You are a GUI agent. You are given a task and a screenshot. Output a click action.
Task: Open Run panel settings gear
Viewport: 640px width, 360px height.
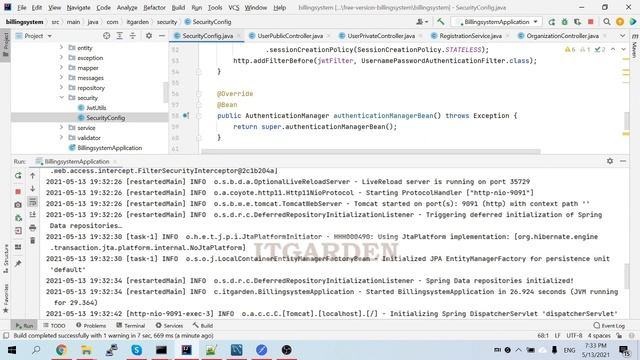pyautogui.click(x=610, y=161)
